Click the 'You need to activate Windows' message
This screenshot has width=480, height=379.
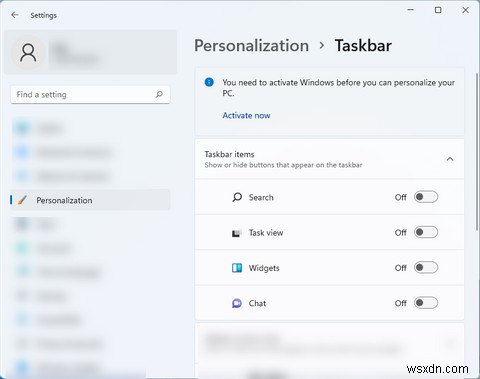point(338,88)
